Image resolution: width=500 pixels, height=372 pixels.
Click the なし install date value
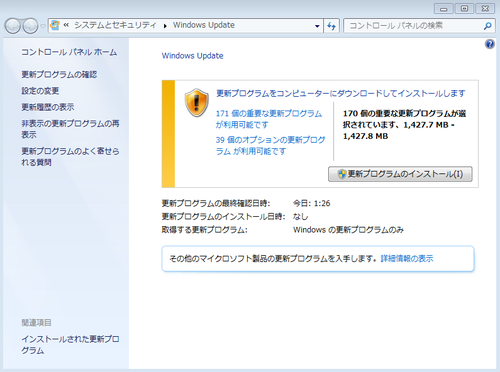pos(300,217)
